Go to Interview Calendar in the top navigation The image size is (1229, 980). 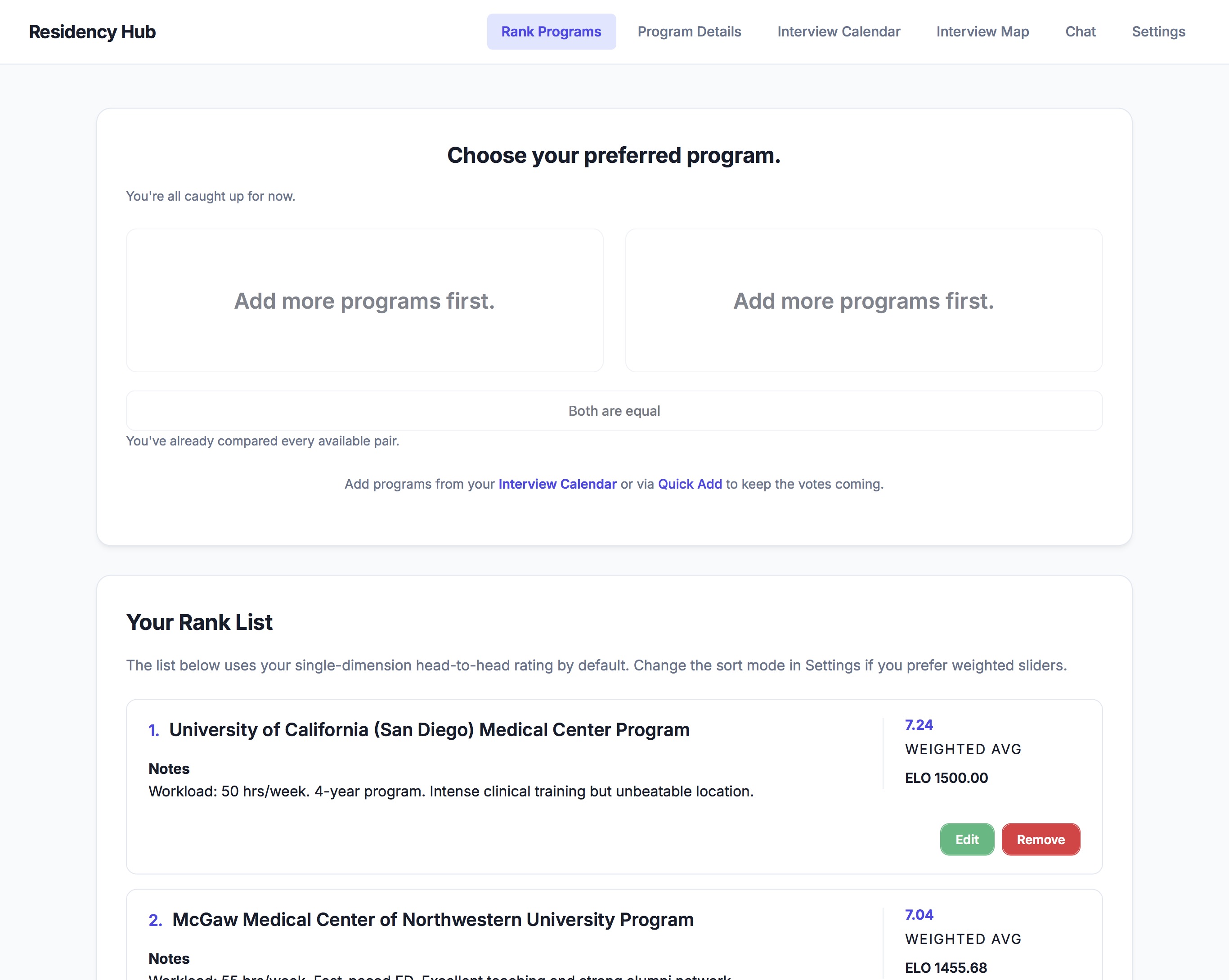(x=838, y=32)
